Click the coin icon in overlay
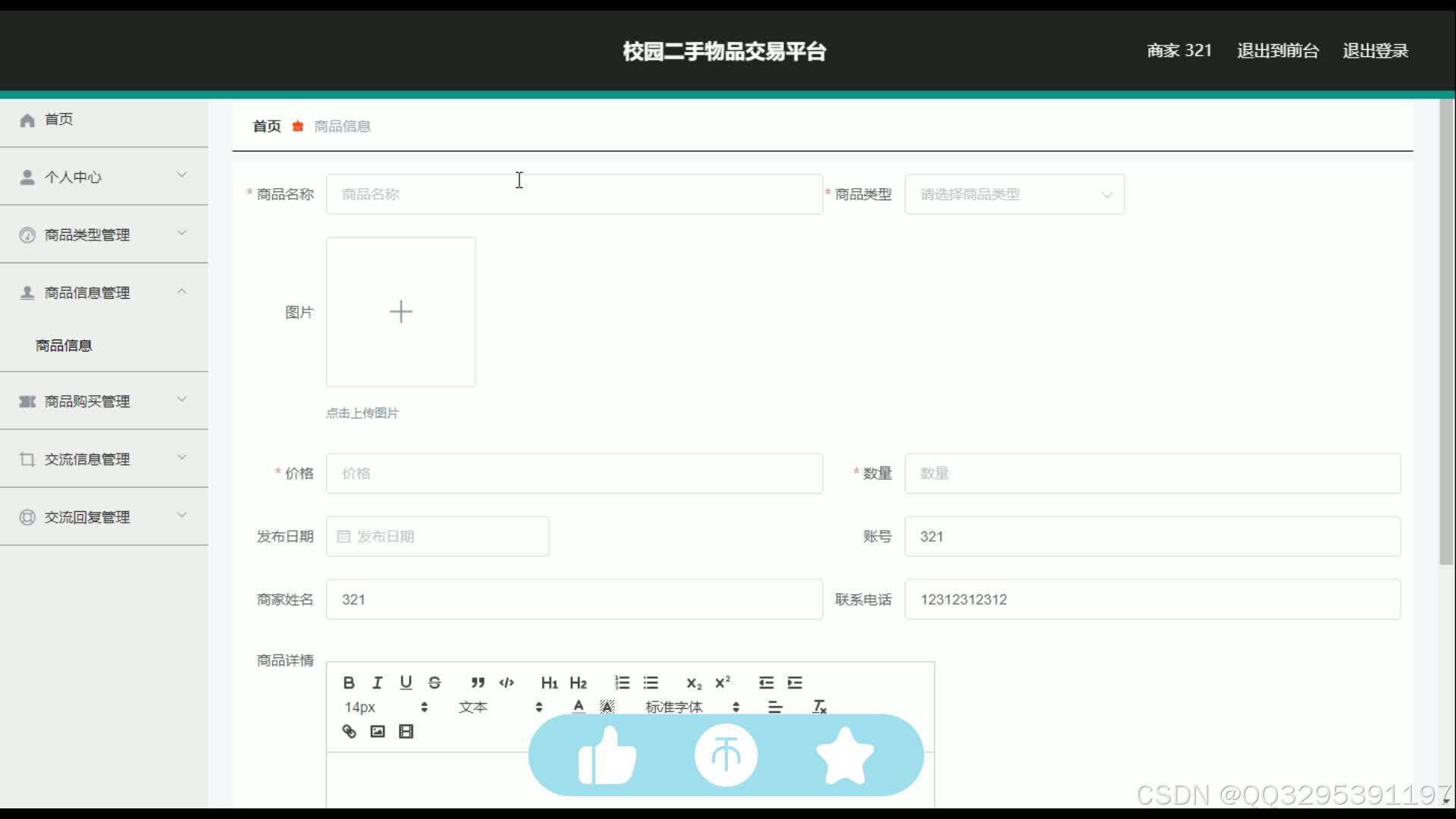Screen dimensions: 1456x819 click(726, 755)
